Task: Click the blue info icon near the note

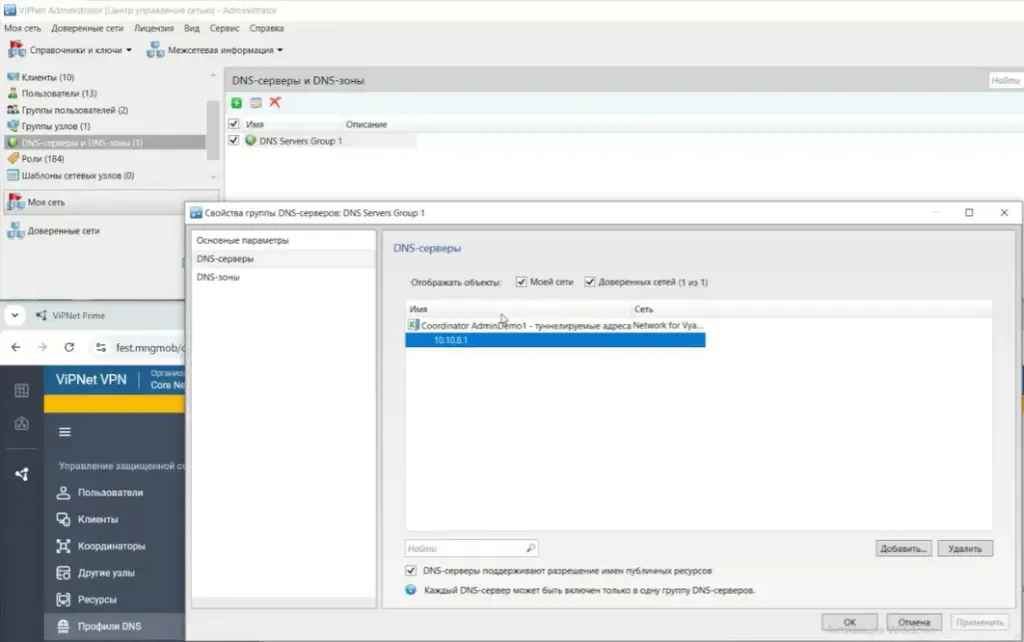Action: point(411,590)
